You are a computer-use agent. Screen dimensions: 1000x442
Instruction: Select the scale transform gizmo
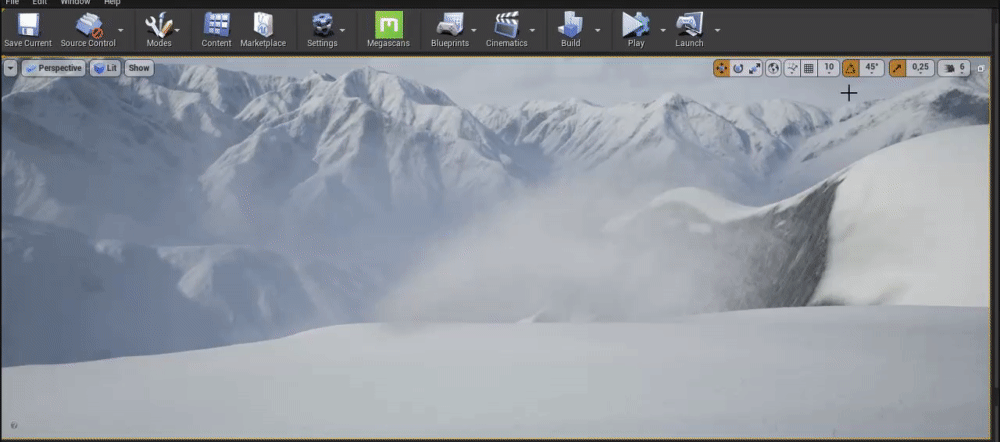[x=754, y=68]
